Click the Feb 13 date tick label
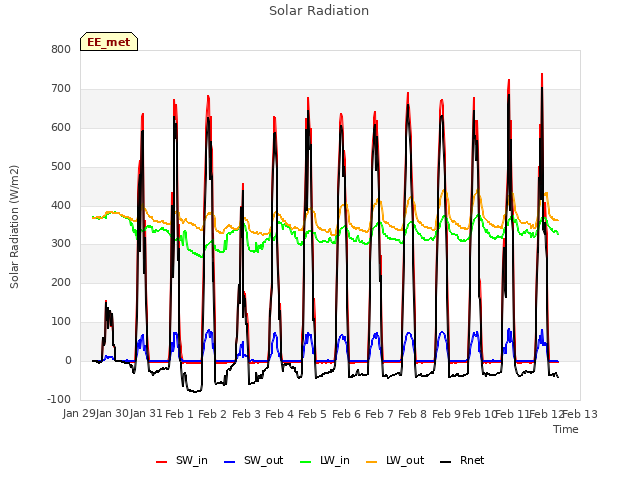The height and width of the screenshot is (480, 640). [580, 414]
